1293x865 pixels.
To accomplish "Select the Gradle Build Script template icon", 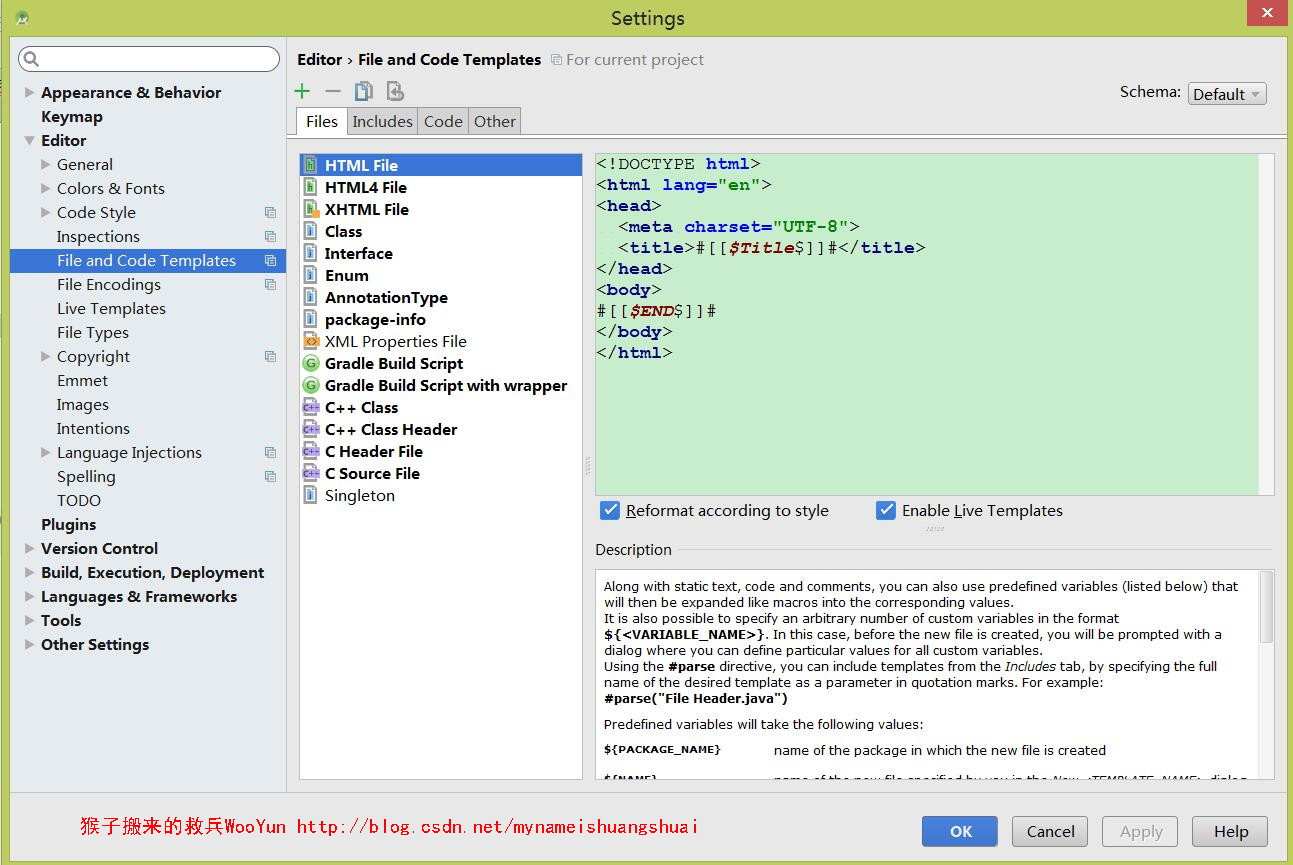I will (311, 364).
